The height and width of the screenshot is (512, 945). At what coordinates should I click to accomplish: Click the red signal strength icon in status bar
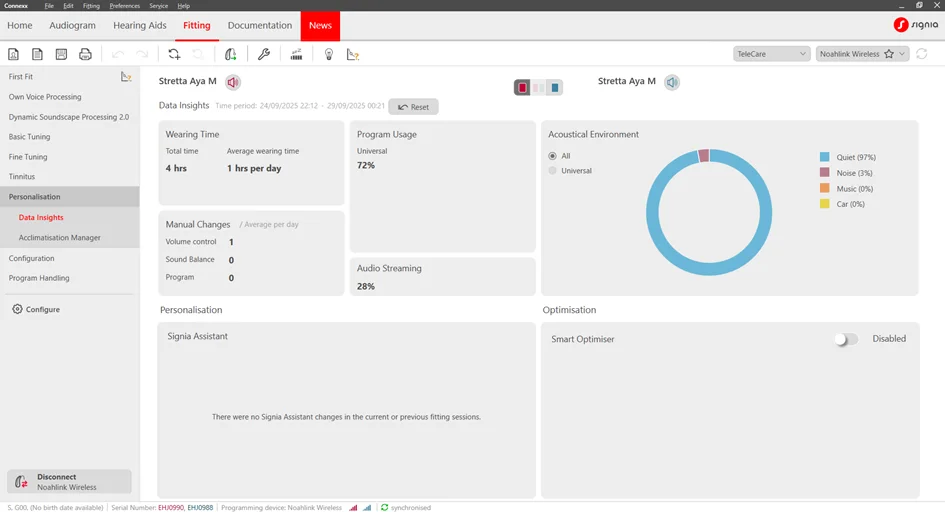(x=353, y=508)
